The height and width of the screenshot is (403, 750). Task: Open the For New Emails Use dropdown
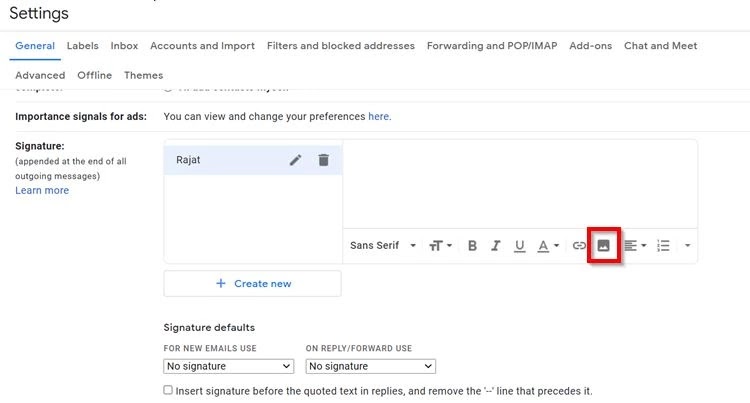tap(228, 366)
